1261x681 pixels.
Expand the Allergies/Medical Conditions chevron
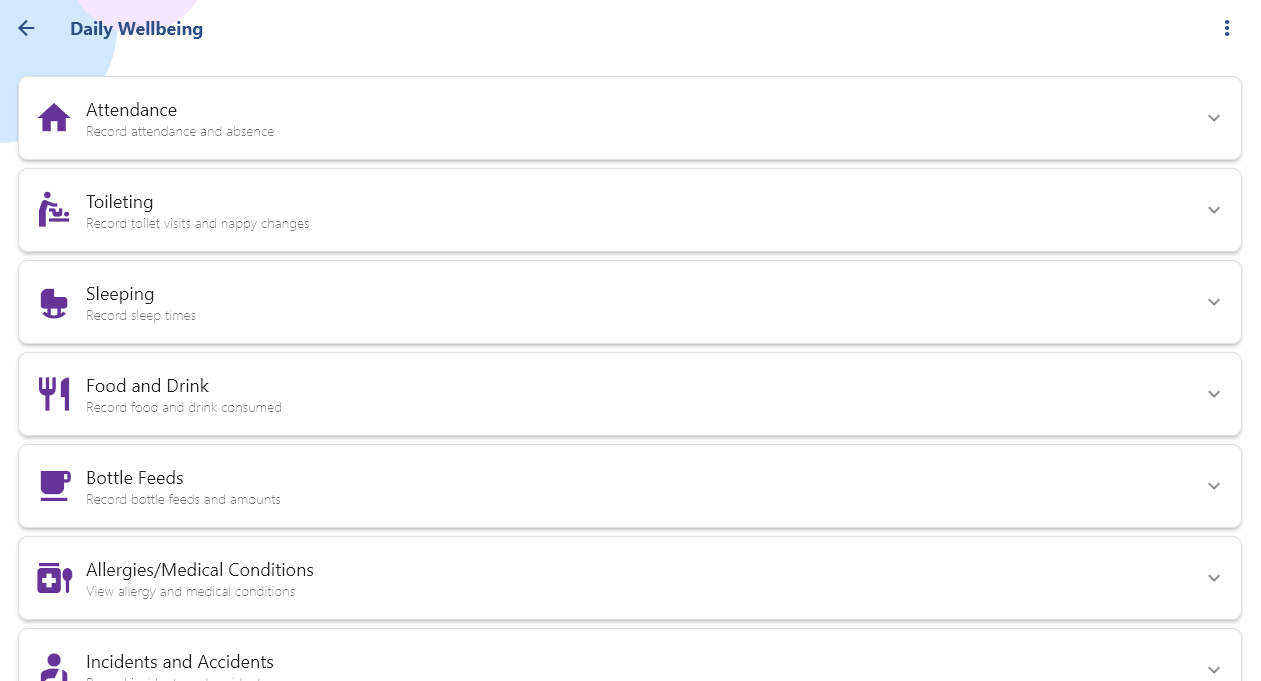(1214, 578)
